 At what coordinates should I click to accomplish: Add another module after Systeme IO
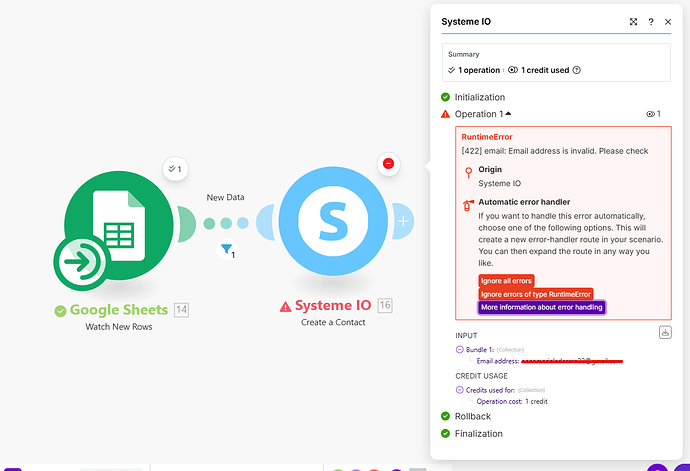pos(403,221)
